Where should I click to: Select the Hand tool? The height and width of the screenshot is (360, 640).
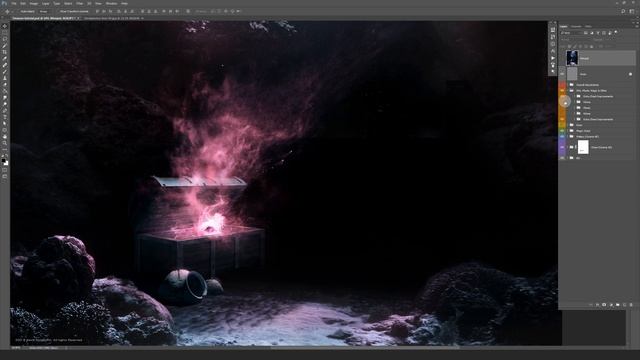click(x=5, y=137)
